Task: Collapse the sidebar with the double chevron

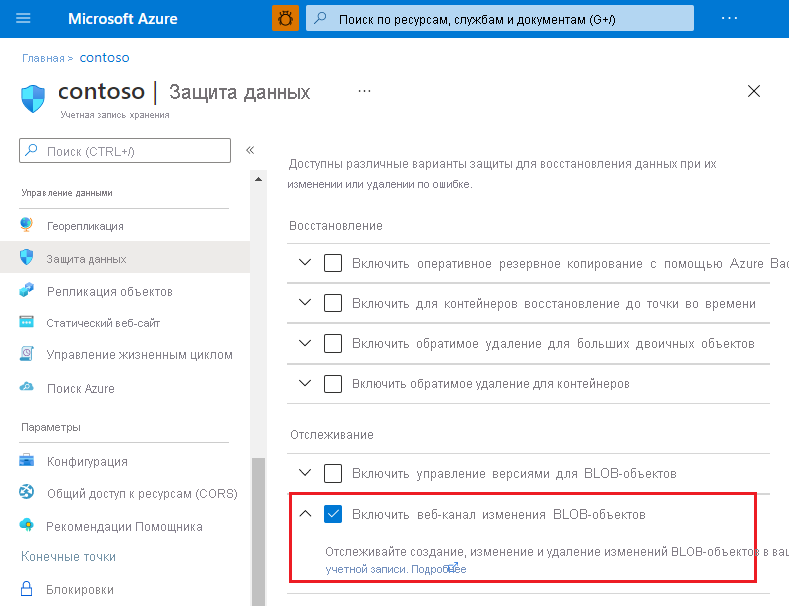Action: click(250, 150)
